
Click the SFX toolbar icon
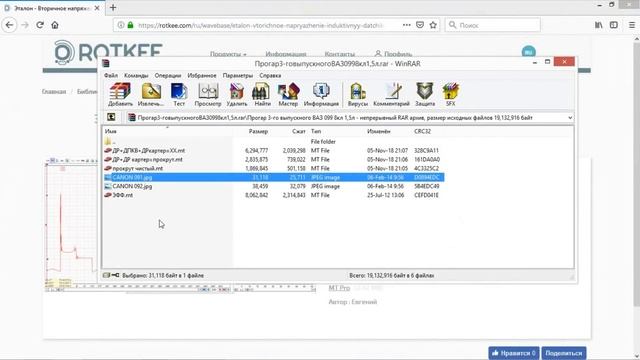coord(451,94)
